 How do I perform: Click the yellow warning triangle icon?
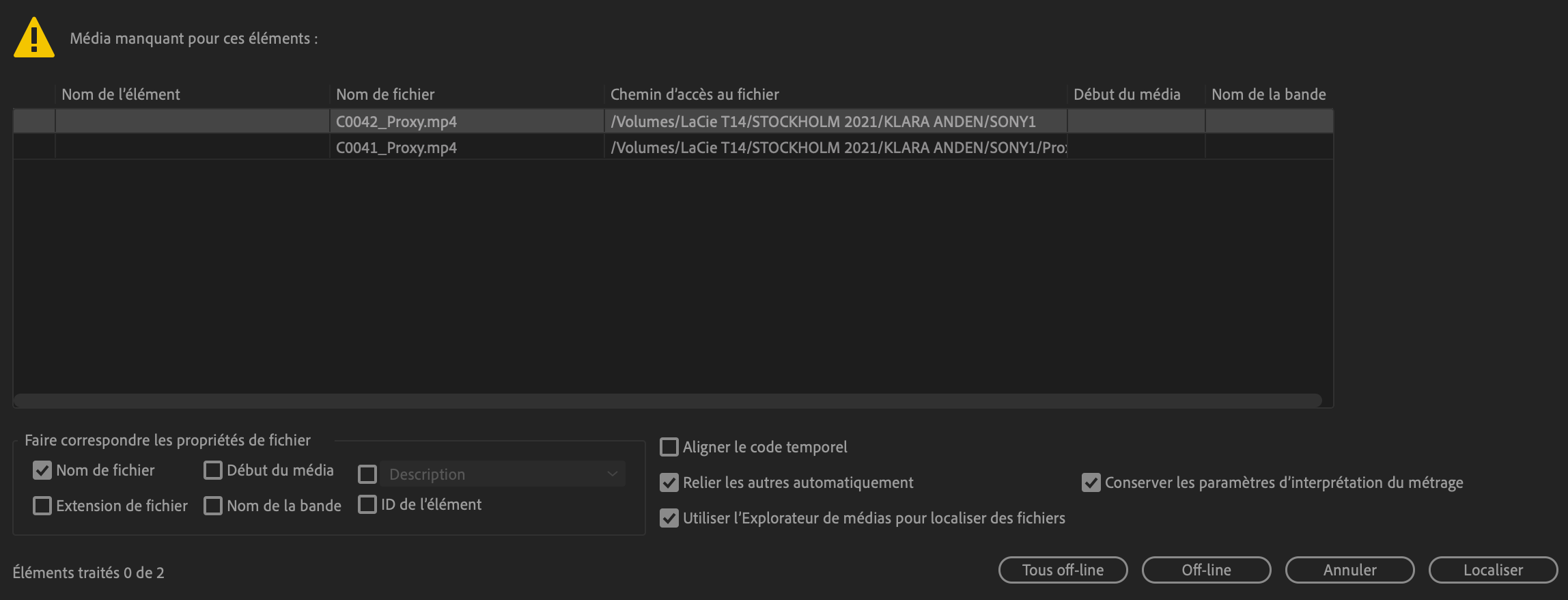(33, 38)
